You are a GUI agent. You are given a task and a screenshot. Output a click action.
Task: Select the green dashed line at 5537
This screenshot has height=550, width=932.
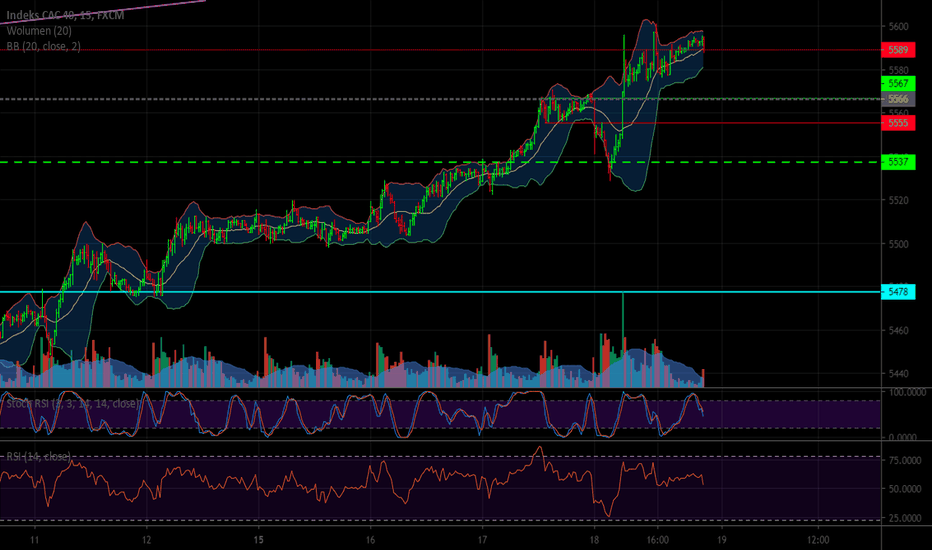440,162
